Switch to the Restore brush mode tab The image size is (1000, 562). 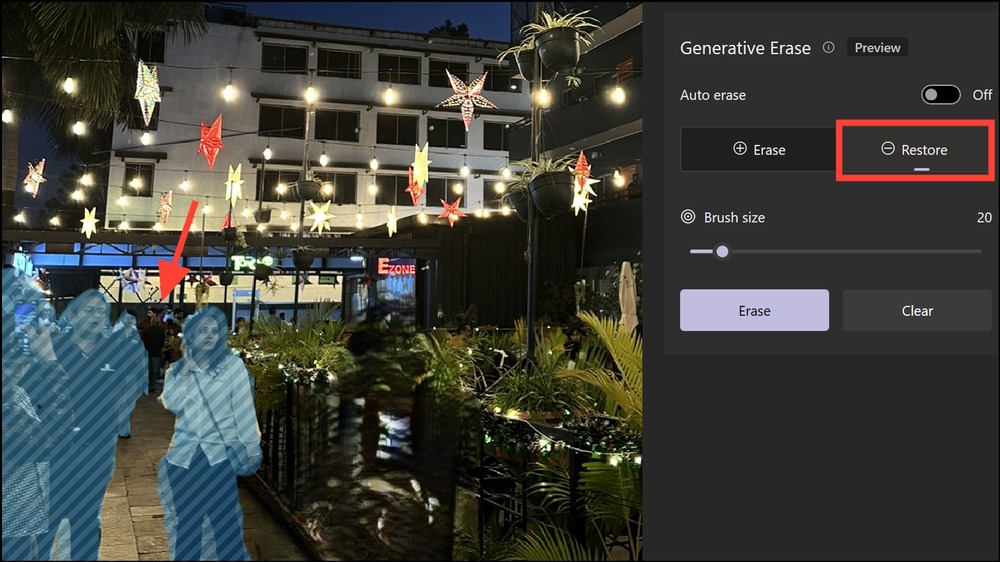915,149
